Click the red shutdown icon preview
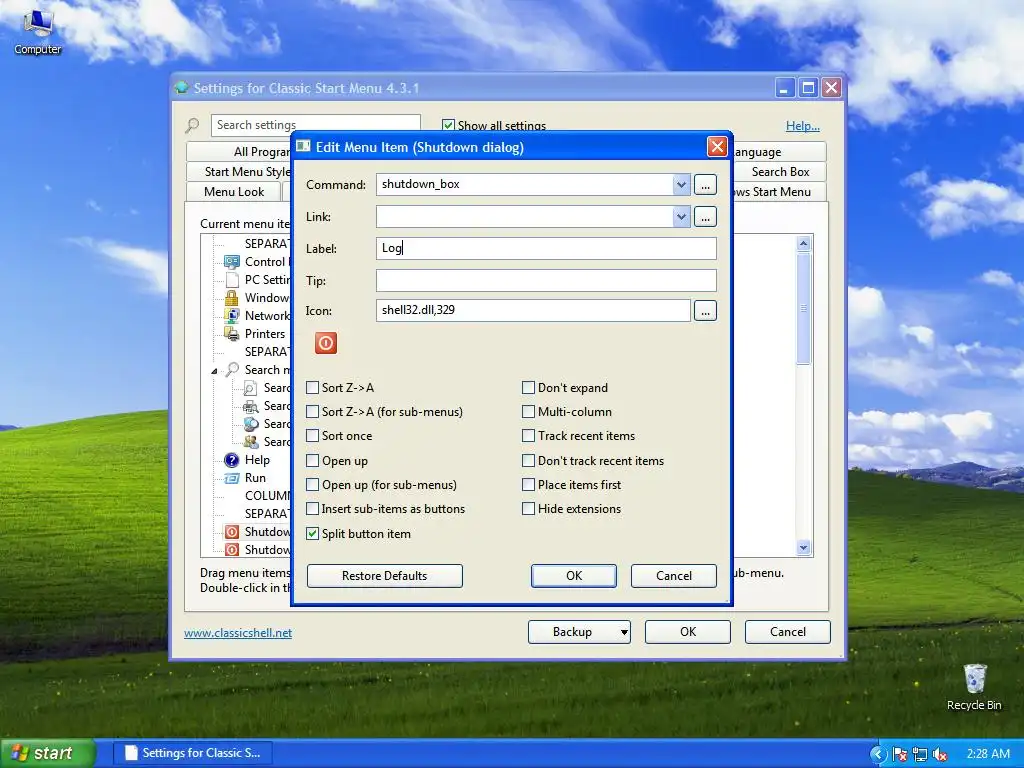This screenshot has height=768, width=1024. point(326,343)
